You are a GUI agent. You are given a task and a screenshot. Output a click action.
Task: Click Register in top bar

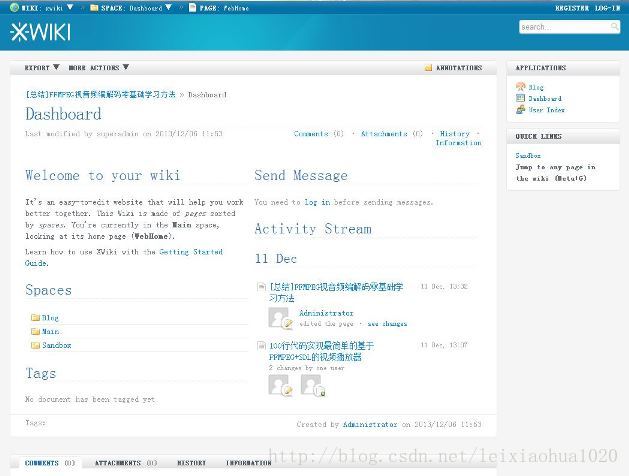[572, 8]
